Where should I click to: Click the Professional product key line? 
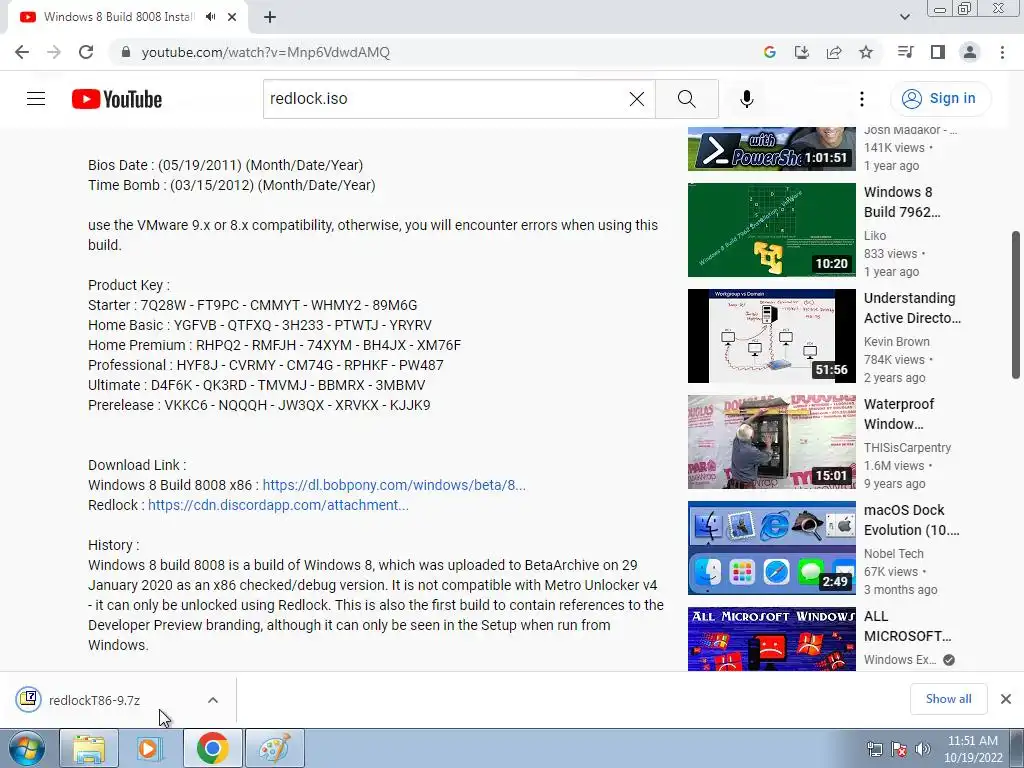pos(266,365)
